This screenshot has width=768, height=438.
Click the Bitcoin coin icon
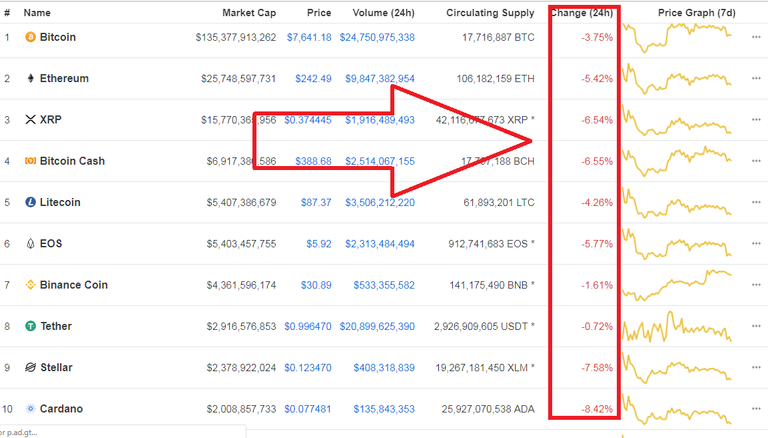30,37
